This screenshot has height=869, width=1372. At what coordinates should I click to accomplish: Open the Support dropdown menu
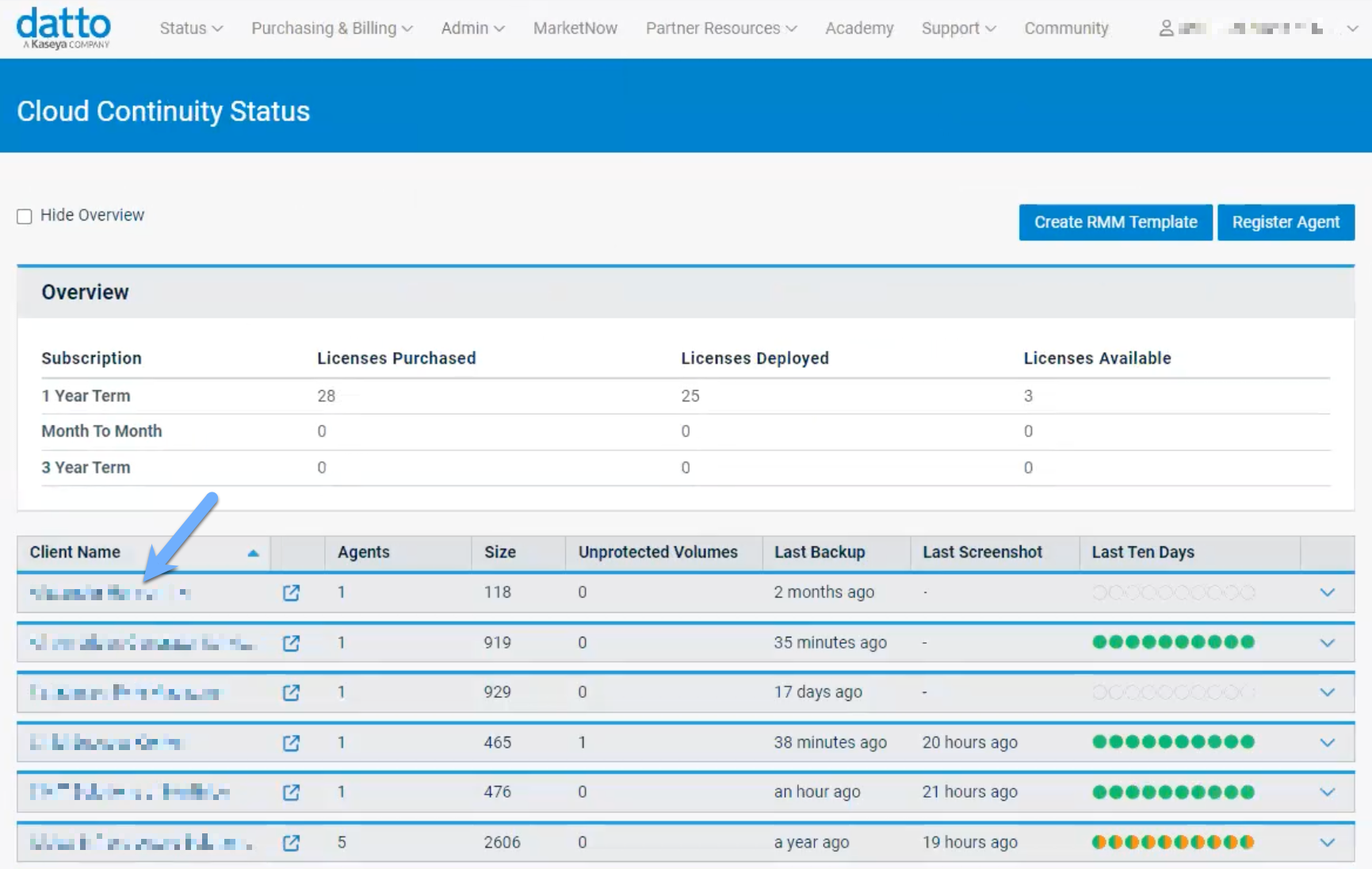958,29
